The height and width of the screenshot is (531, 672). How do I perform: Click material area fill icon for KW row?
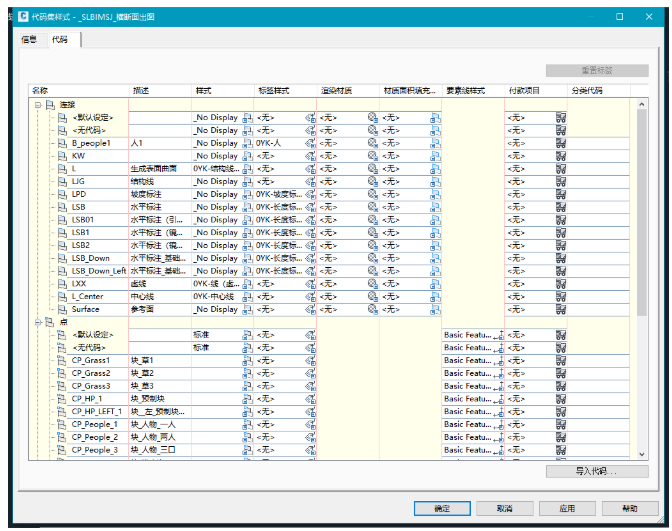pos(435,156)
